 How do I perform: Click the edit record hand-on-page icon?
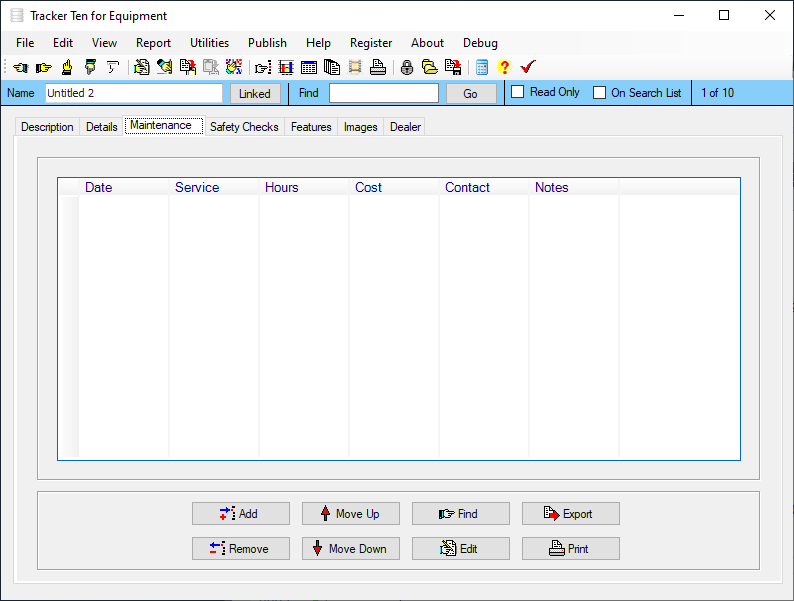pos(141,67)
